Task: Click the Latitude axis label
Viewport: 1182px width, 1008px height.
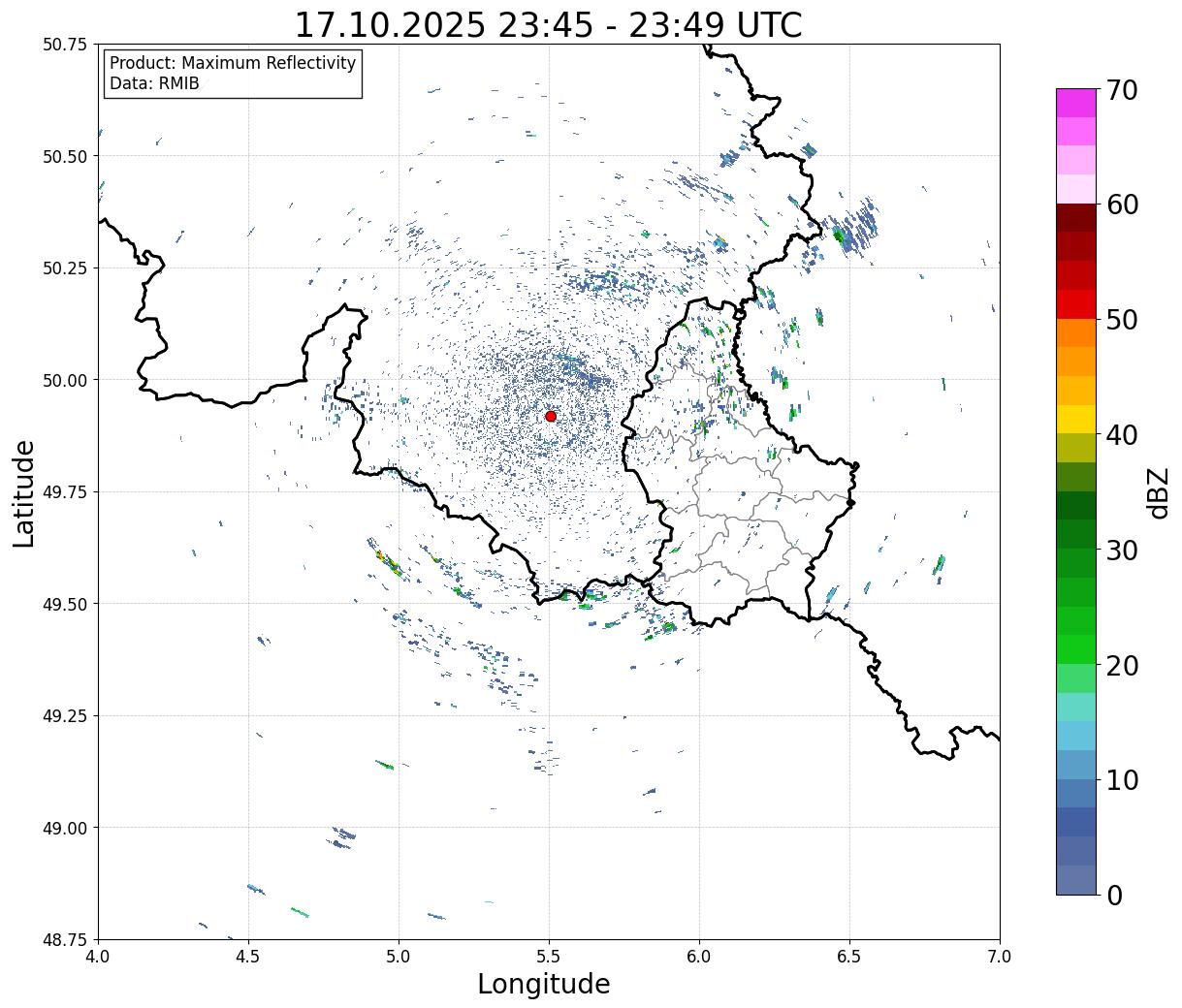Action: click(24, 492)
